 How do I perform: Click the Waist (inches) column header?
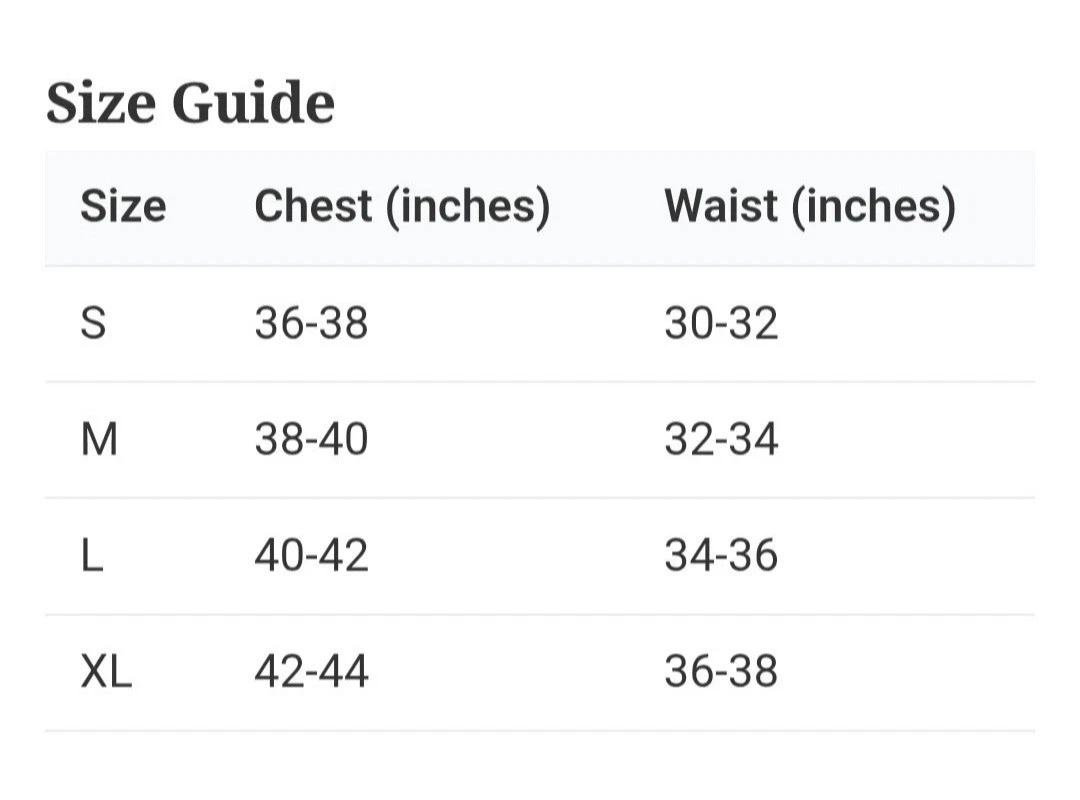click(x=810, y=207)
